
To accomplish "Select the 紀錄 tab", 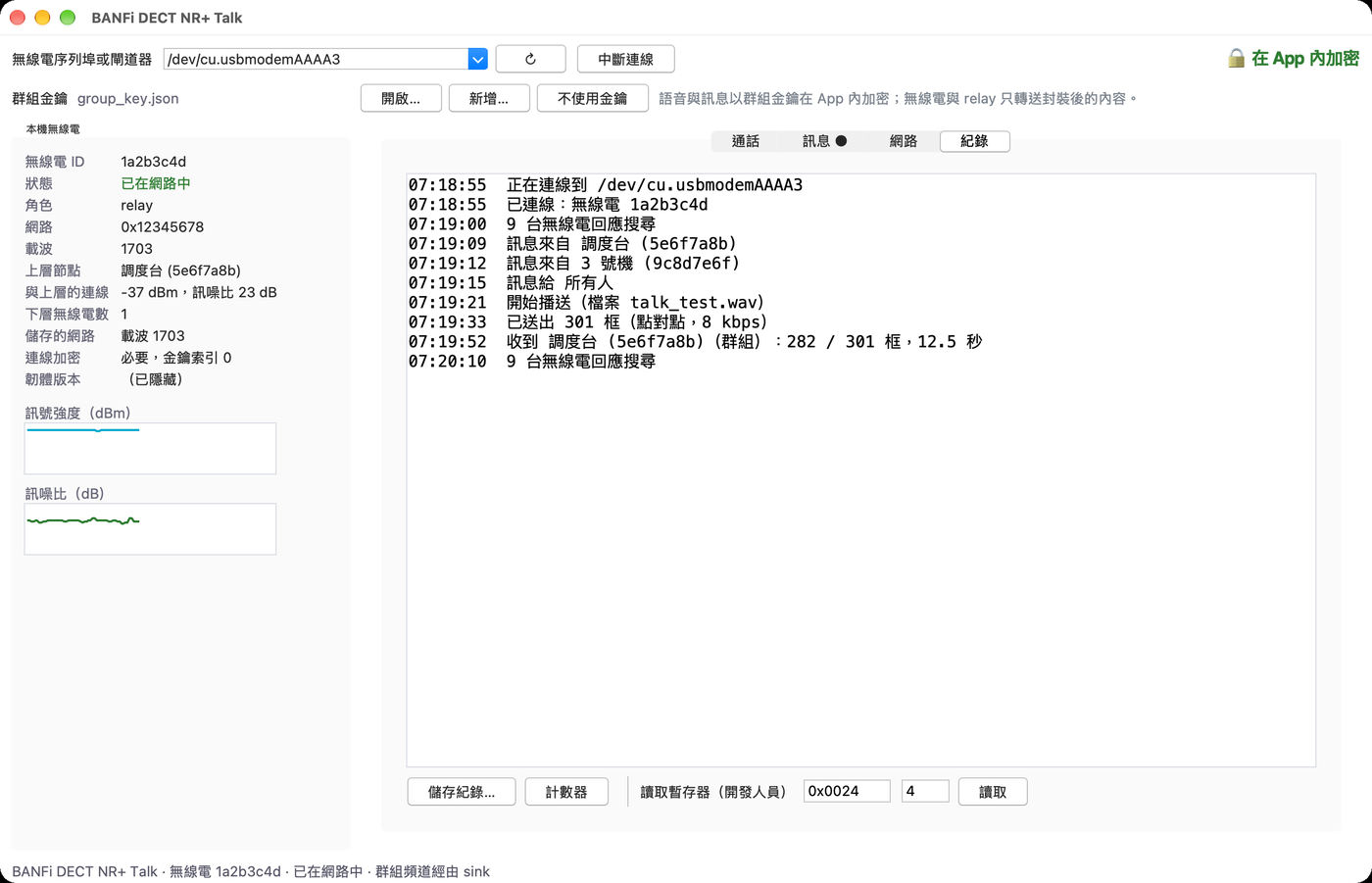I will pos(974,141).
